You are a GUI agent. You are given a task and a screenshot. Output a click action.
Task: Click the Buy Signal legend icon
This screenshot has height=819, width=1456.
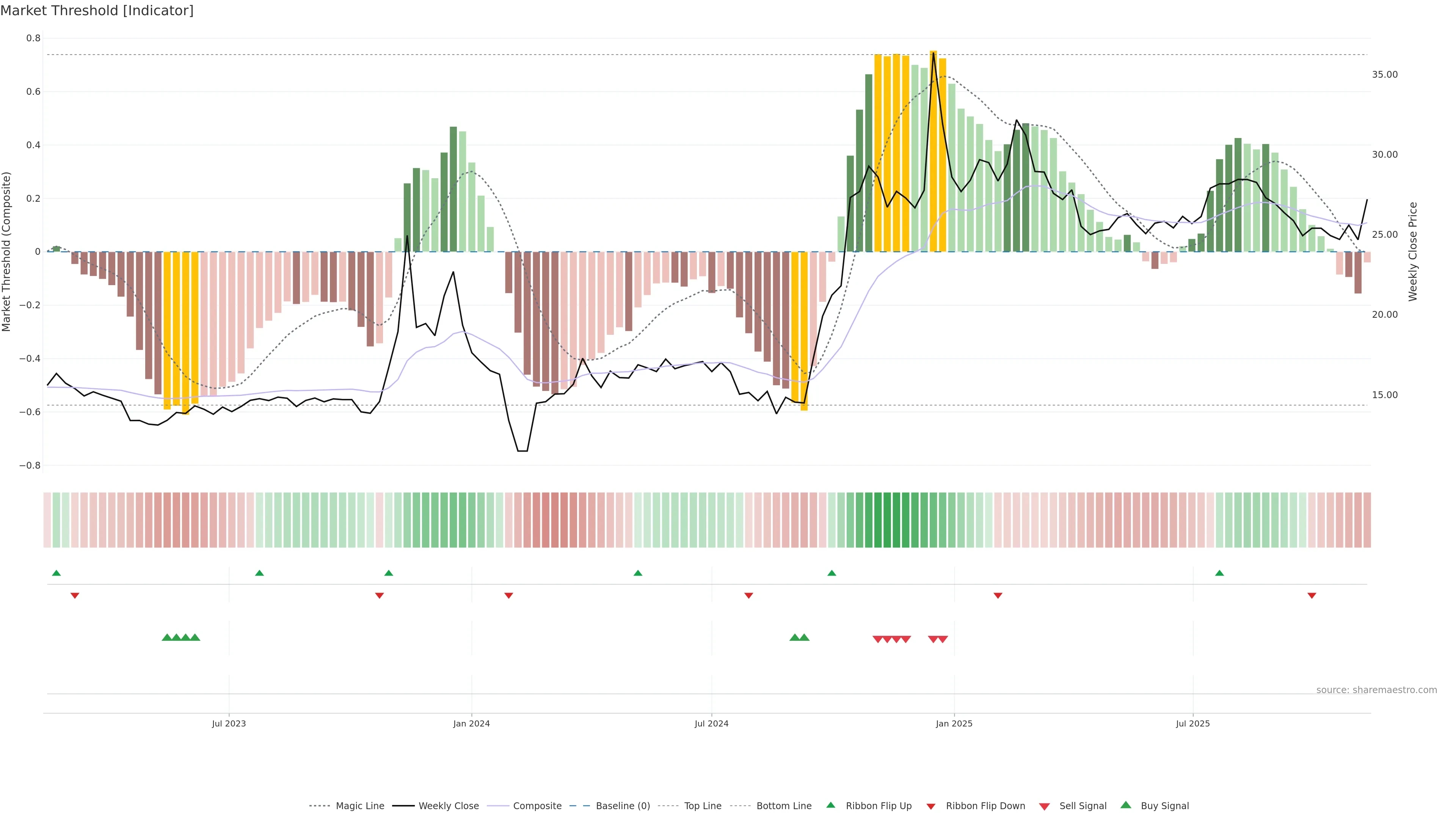click(1126, 805)
